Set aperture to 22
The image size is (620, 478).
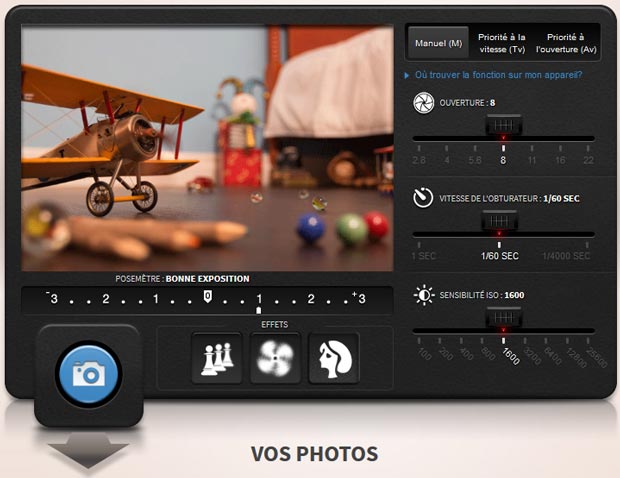[x=588, y=160]
